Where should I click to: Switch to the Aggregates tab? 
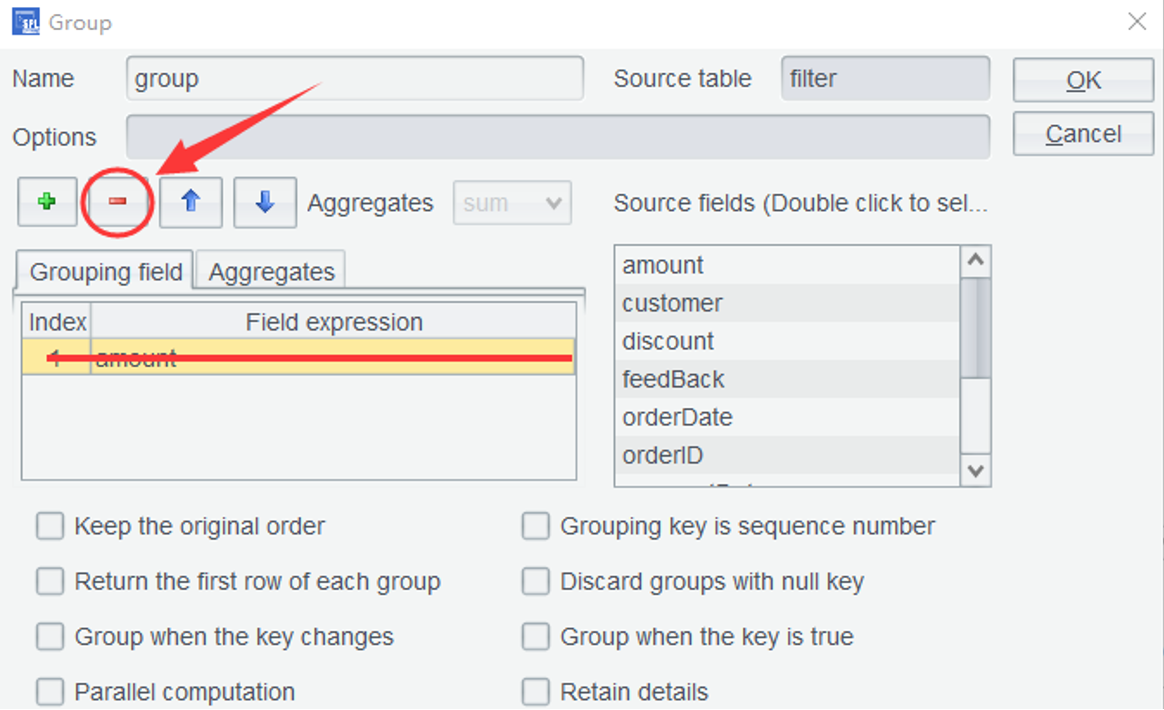271,271
